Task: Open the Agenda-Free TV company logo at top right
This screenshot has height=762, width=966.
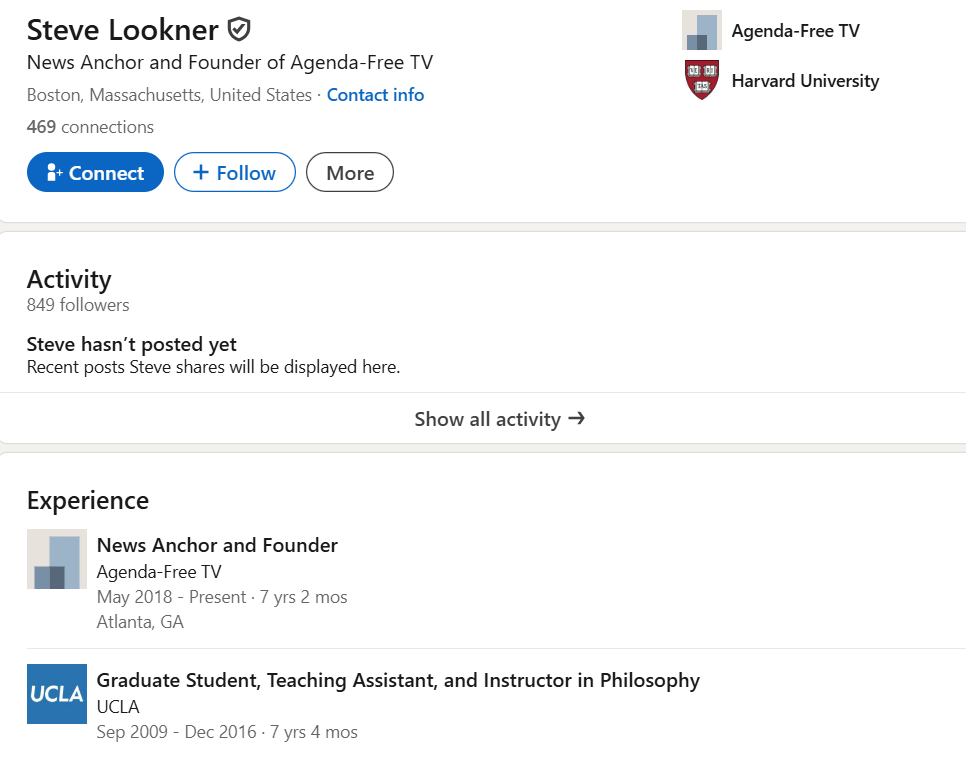Action: [x=702, y=30]
